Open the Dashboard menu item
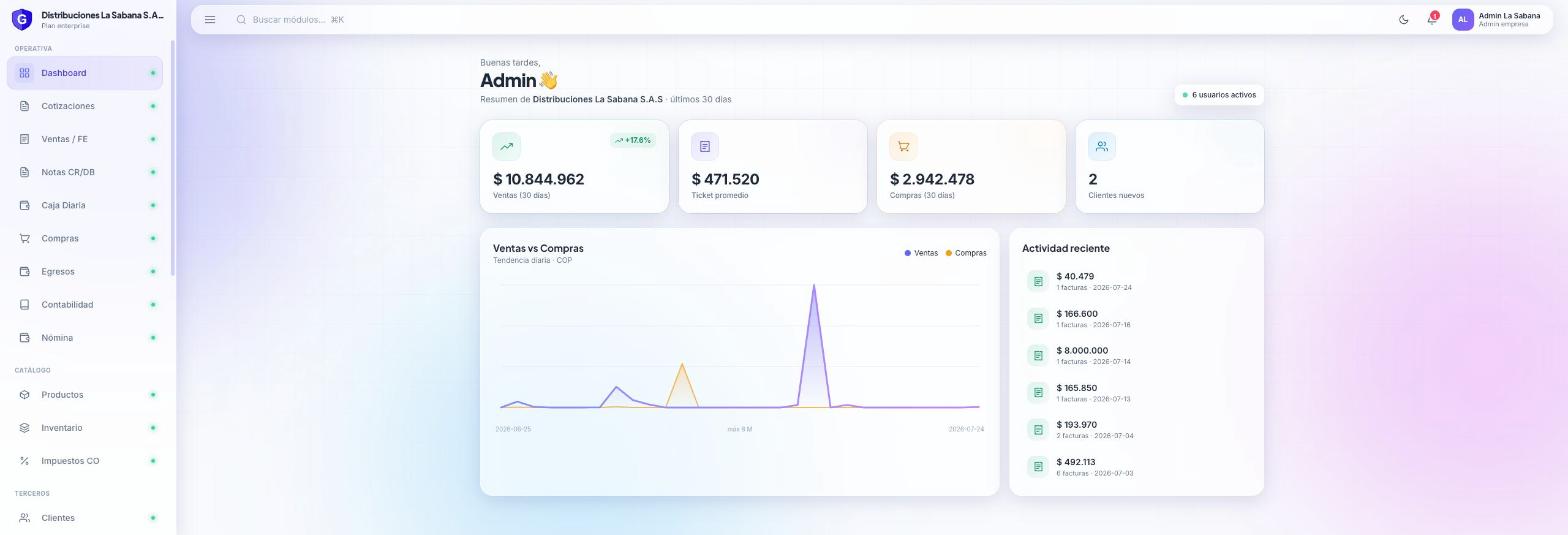Viewport: 1568px width, 535px height. coord(85,73)
